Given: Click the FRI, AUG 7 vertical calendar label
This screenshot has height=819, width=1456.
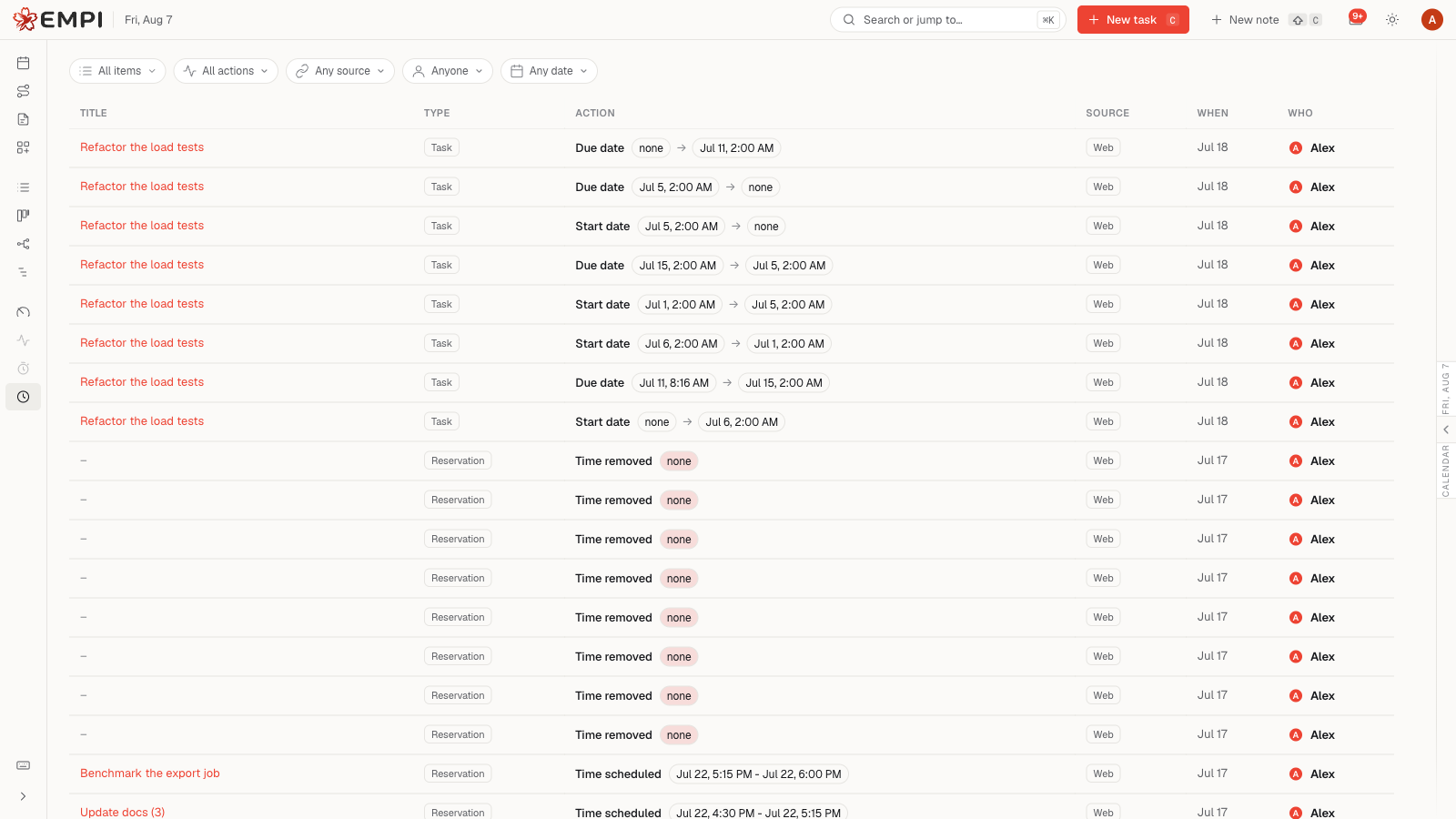Looking at the screenshot, I should point(1446,389).
